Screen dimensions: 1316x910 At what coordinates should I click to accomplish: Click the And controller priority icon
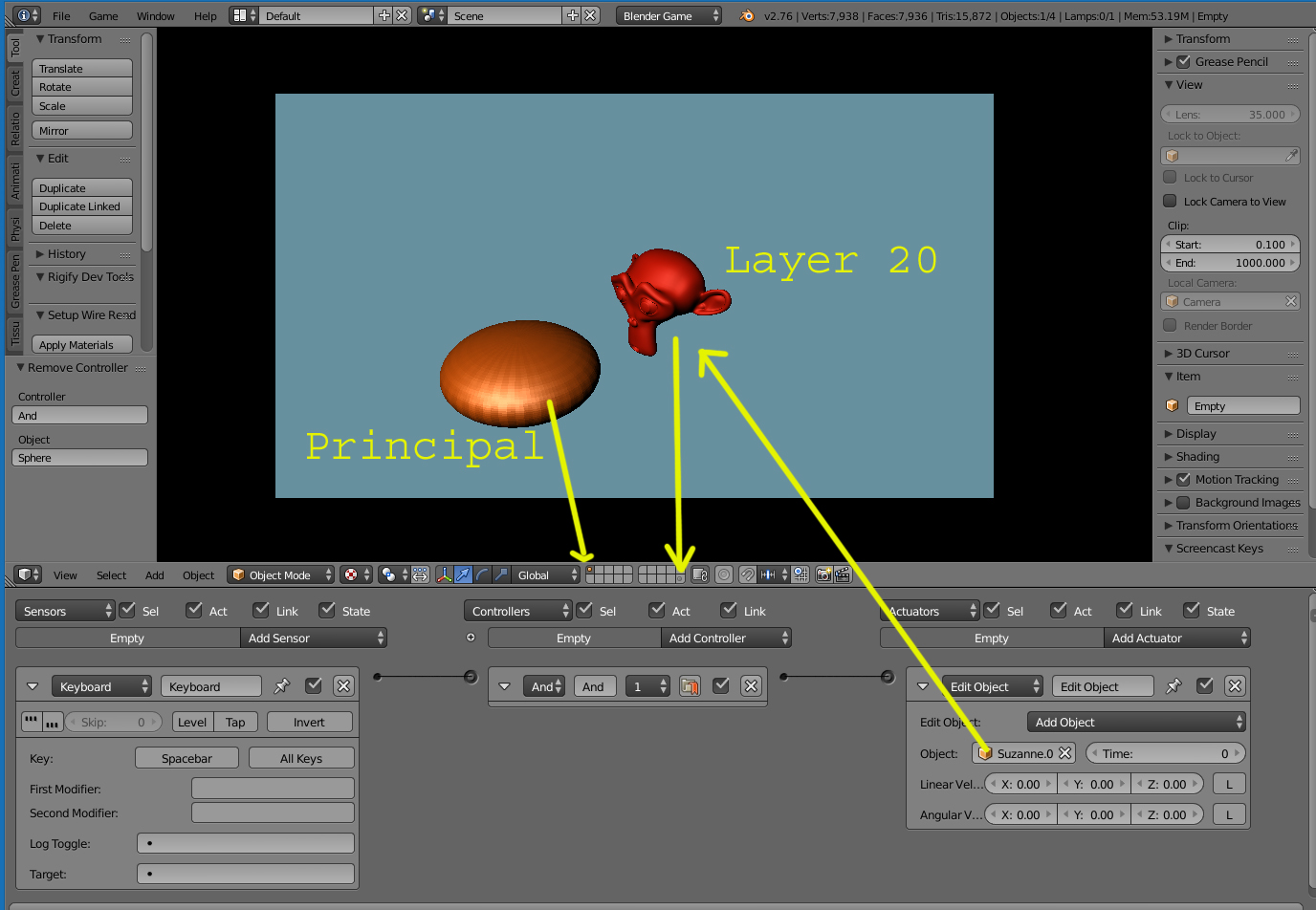690,686
